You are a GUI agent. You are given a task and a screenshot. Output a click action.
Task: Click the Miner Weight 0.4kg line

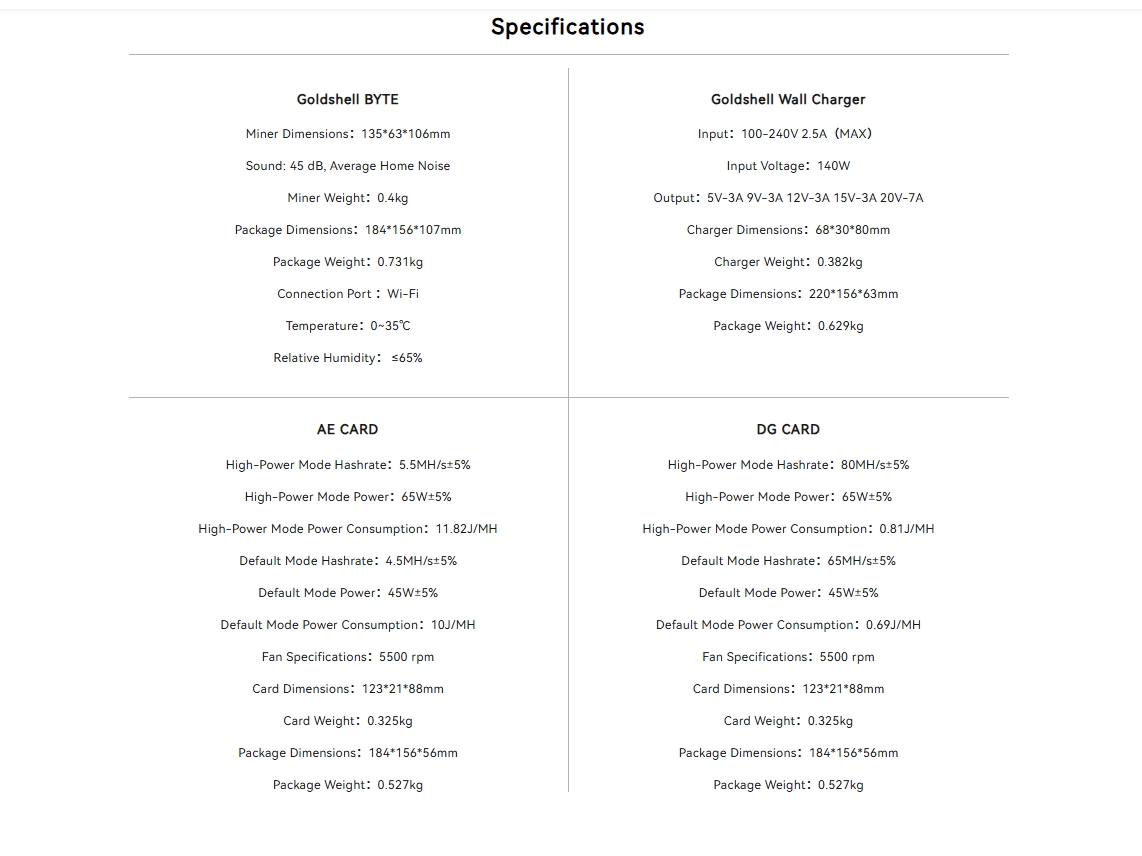tap(348, 198)
